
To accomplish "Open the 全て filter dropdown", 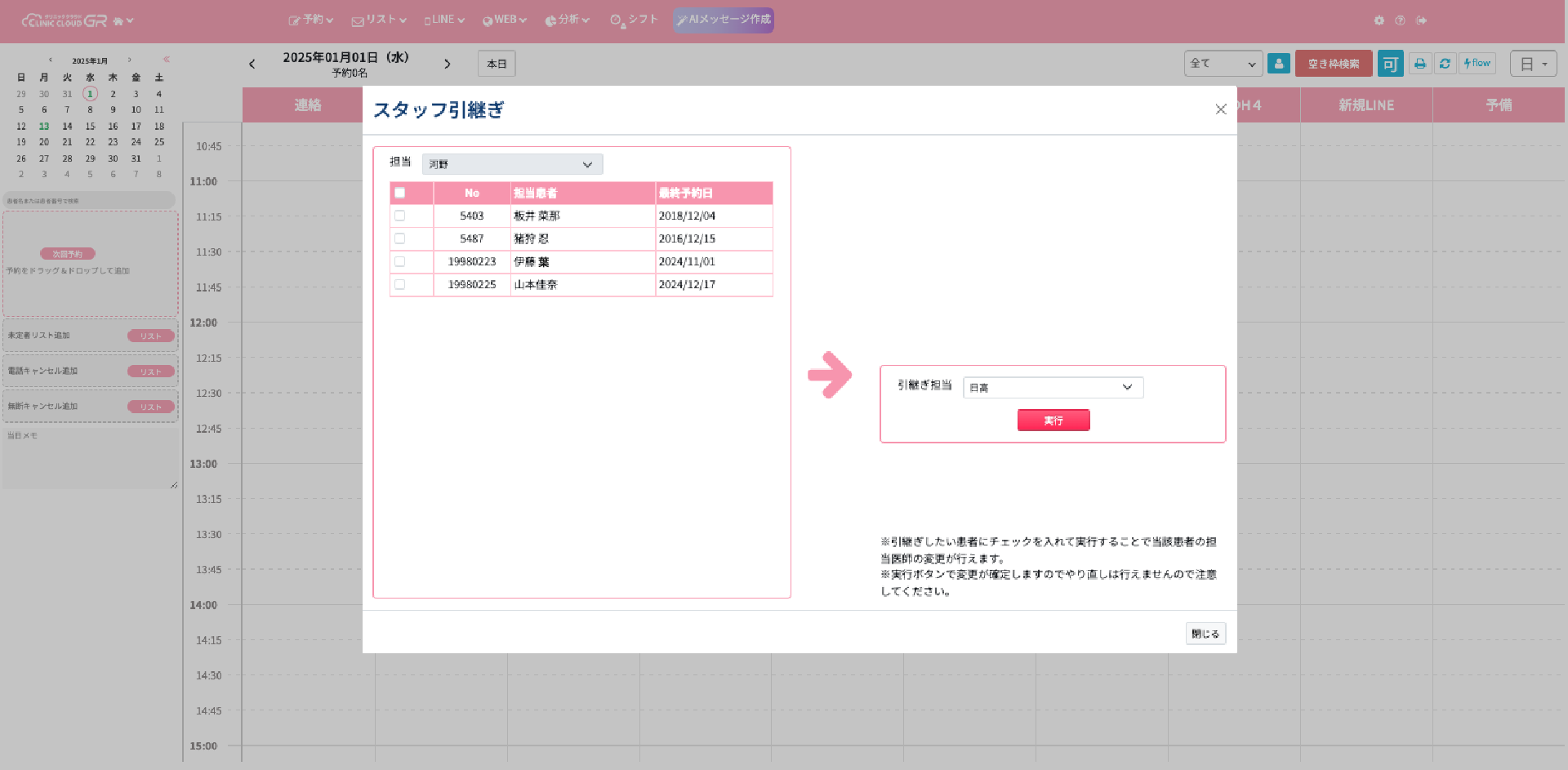I will click(1223, 64).
